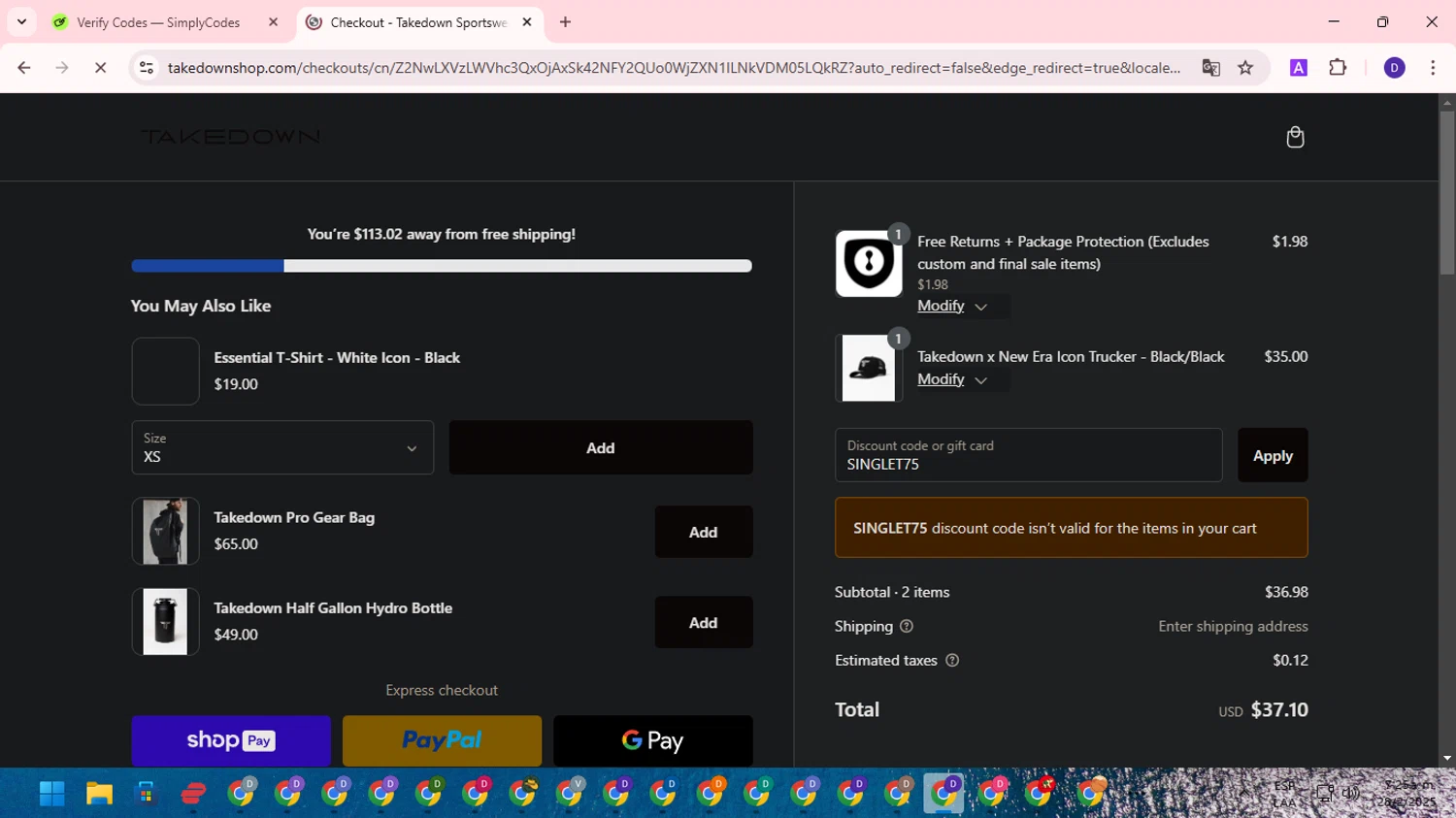
Task: Open Microsoft Store from taskbar
Action: tap(146, 794)
